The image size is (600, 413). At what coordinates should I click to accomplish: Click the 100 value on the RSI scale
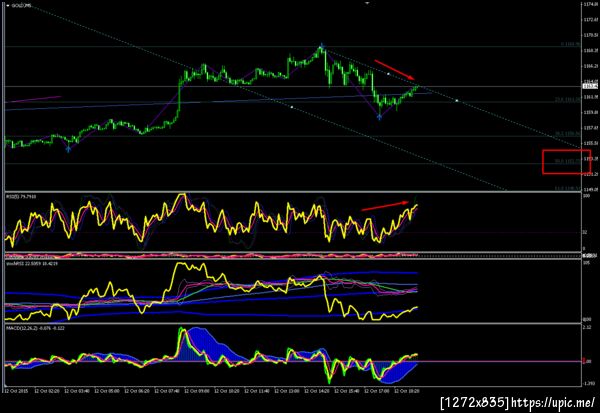click(586, 196)
